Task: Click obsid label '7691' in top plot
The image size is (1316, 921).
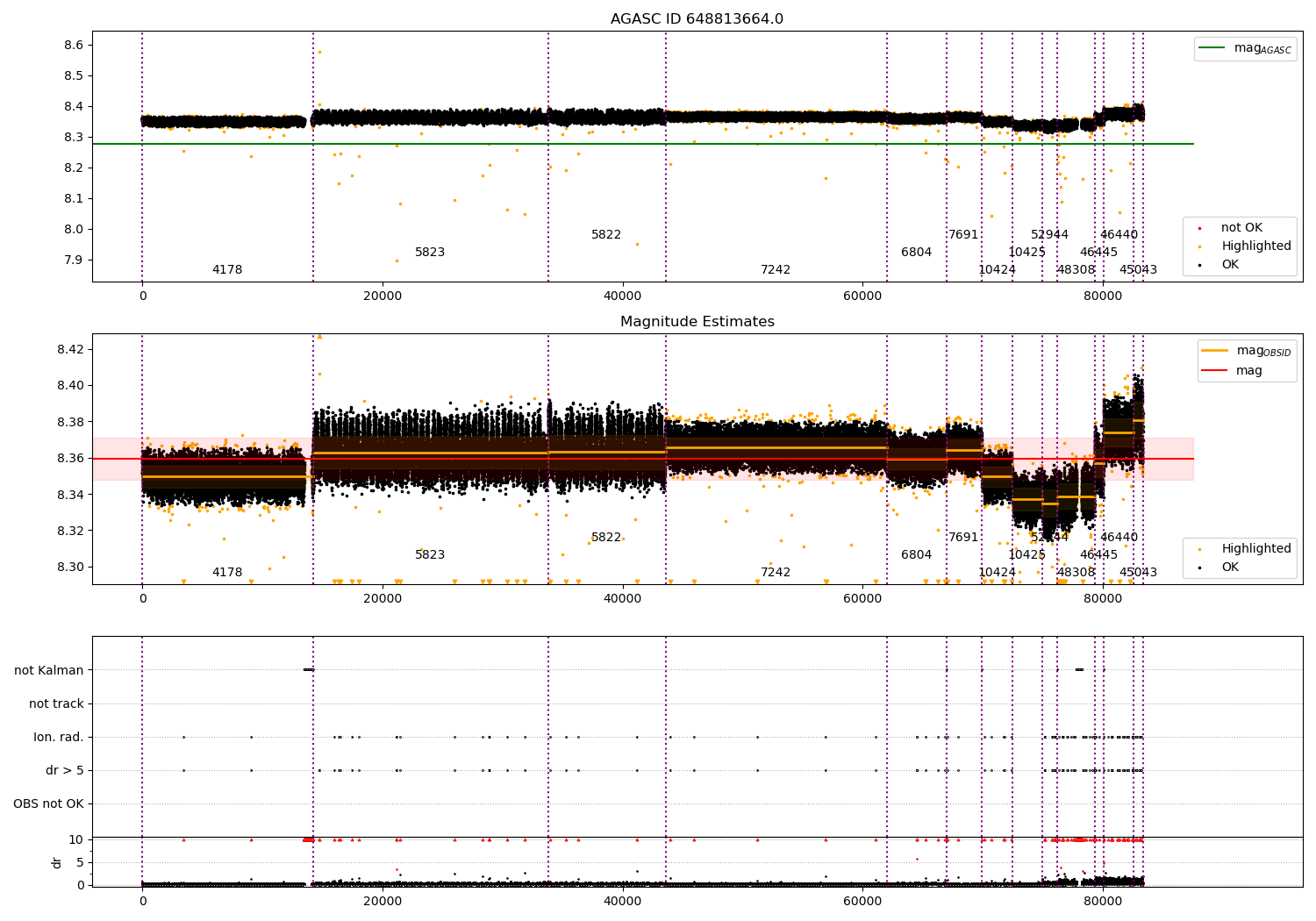Action: coord(963,235)
